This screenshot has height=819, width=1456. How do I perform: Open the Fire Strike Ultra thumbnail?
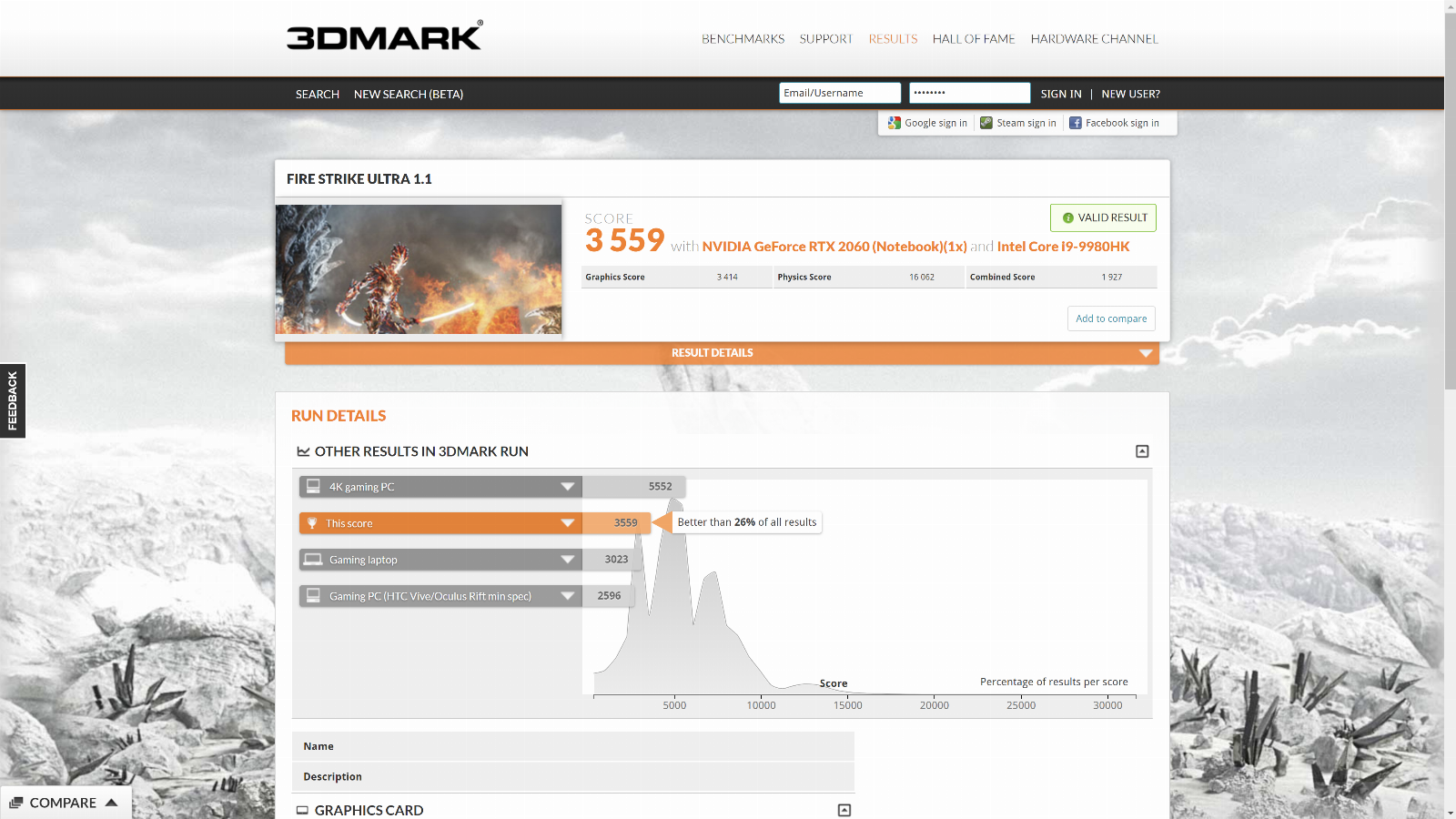(x=419, y=269)
